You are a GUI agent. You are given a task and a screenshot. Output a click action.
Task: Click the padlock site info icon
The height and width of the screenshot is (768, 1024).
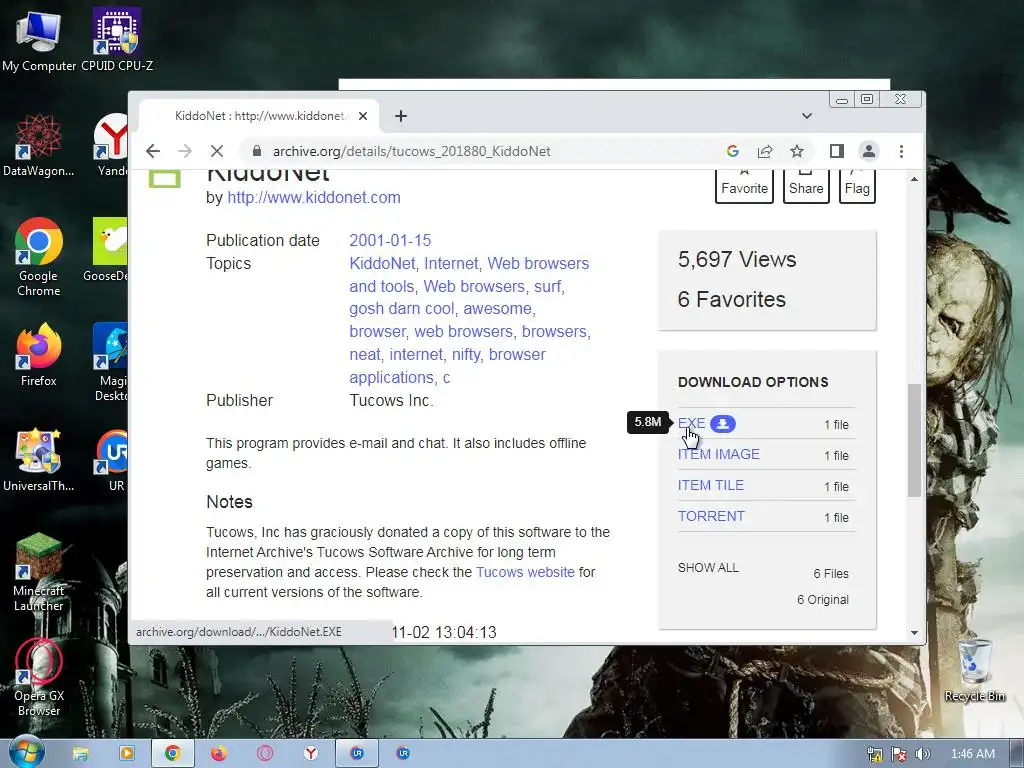point(257,152)
